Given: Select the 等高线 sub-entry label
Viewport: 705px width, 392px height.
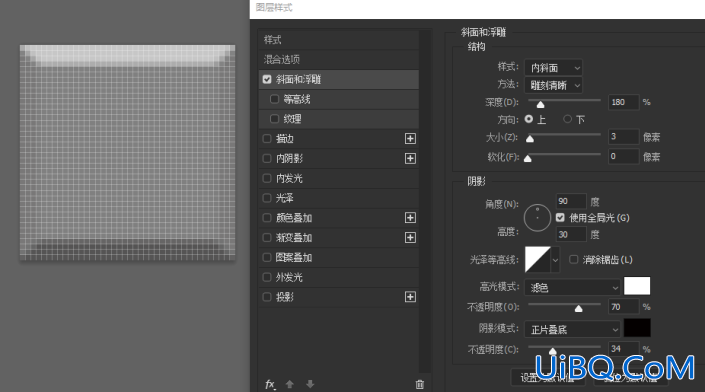Looking at the screenshot, I should (x=297, y=99).
